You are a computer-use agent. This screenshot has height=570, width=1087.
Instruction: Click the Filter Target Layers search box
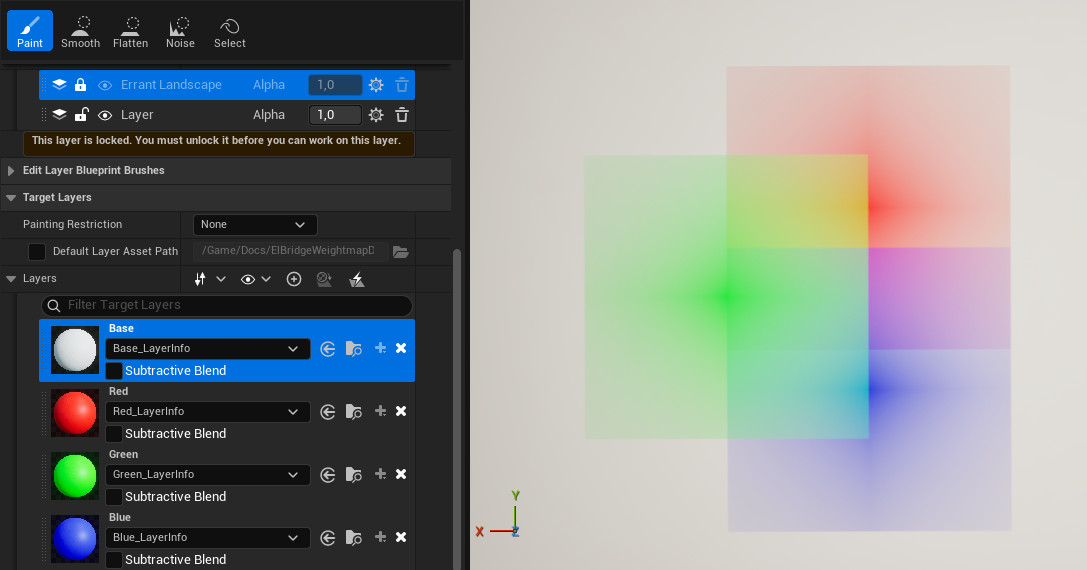tap(227, 305)
